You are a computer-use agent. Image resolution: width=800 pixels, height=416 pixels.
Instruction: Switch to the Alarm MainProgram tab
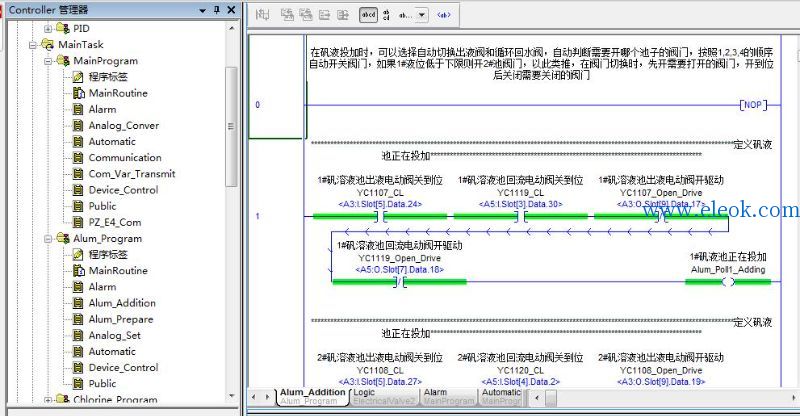coord(449,397)
